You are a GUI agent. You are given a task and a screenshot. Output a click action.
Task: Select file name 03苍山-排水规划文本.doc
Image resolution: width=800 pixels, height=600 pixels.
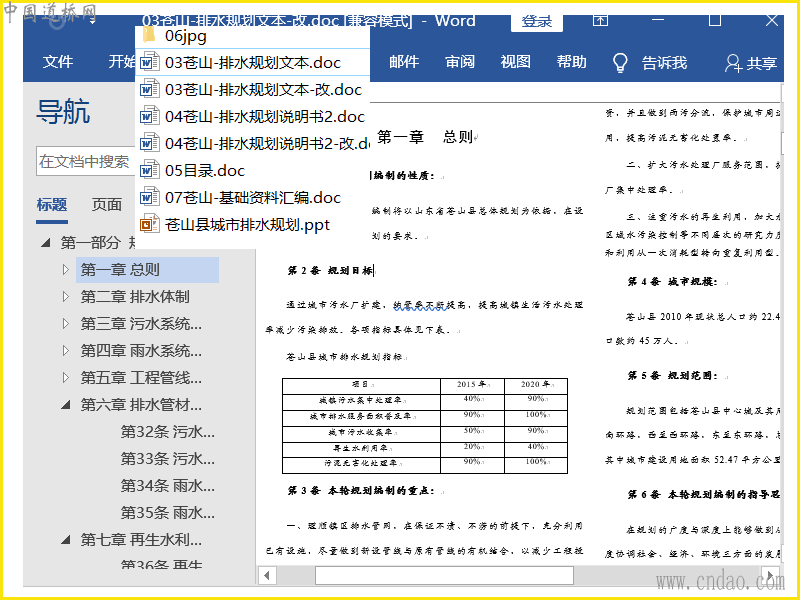tap(253, 62)
